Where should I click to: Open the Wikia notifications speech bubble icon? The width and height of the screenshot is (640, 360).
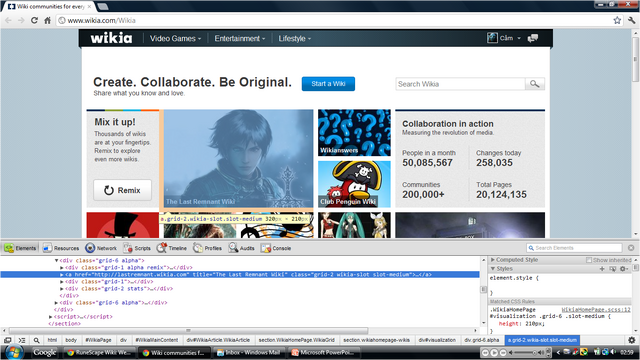pos(533,38)
